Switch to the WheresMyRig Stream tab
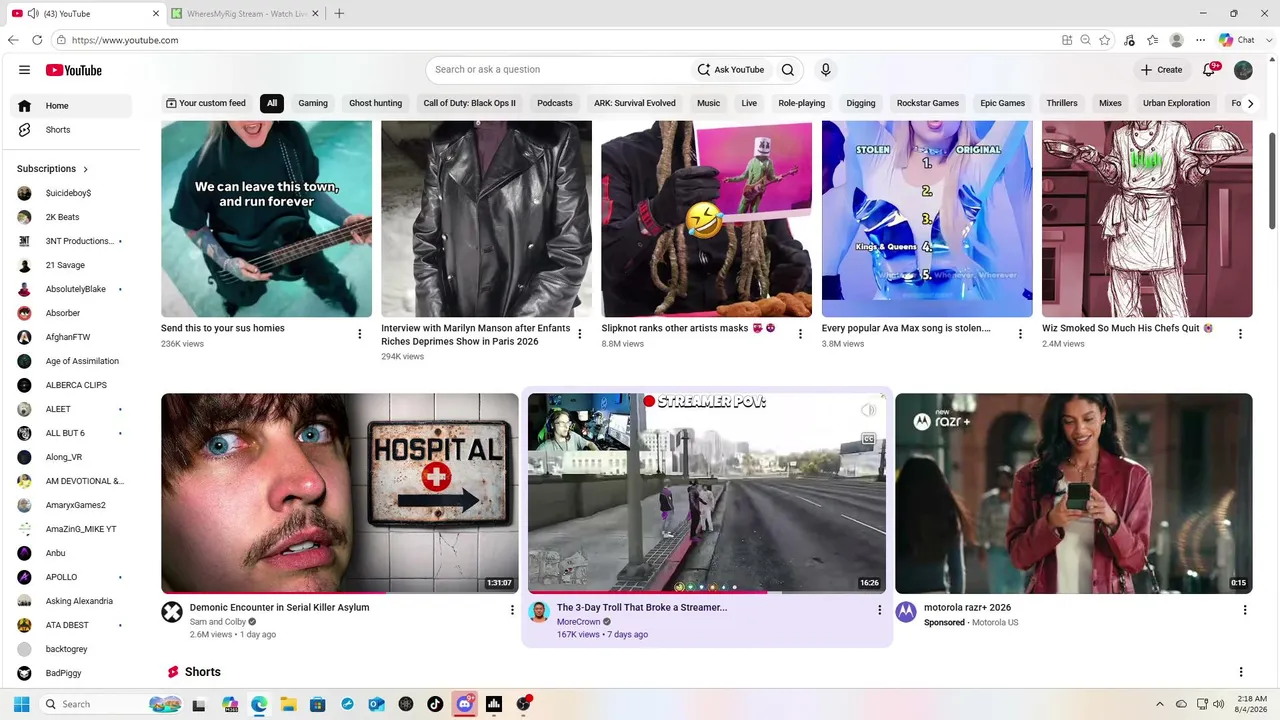The height and width of the screenshot is (720, 1280). coord(246,14)
